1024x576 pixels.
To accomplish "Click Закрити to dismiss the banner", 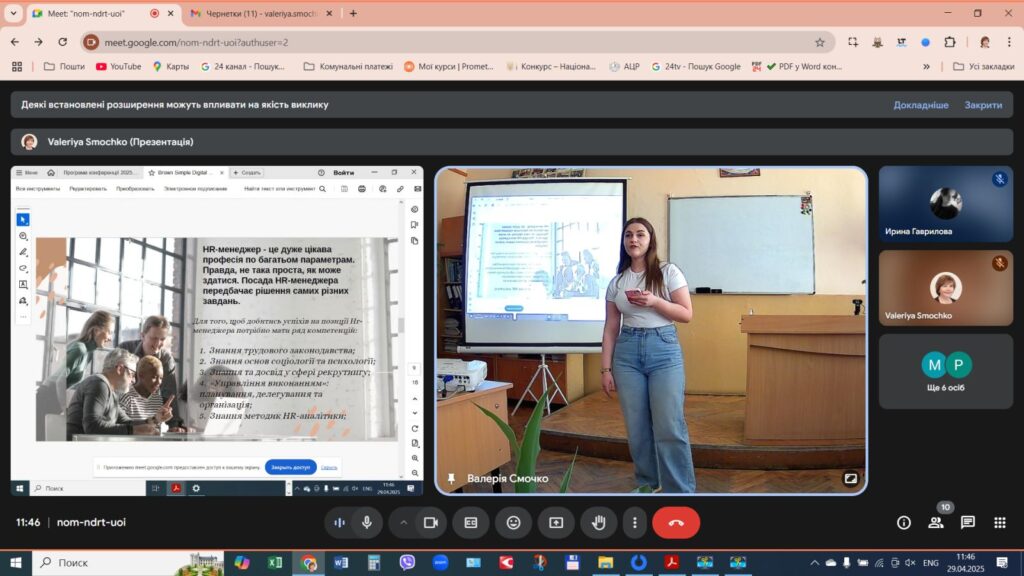I will click(983, 105).
